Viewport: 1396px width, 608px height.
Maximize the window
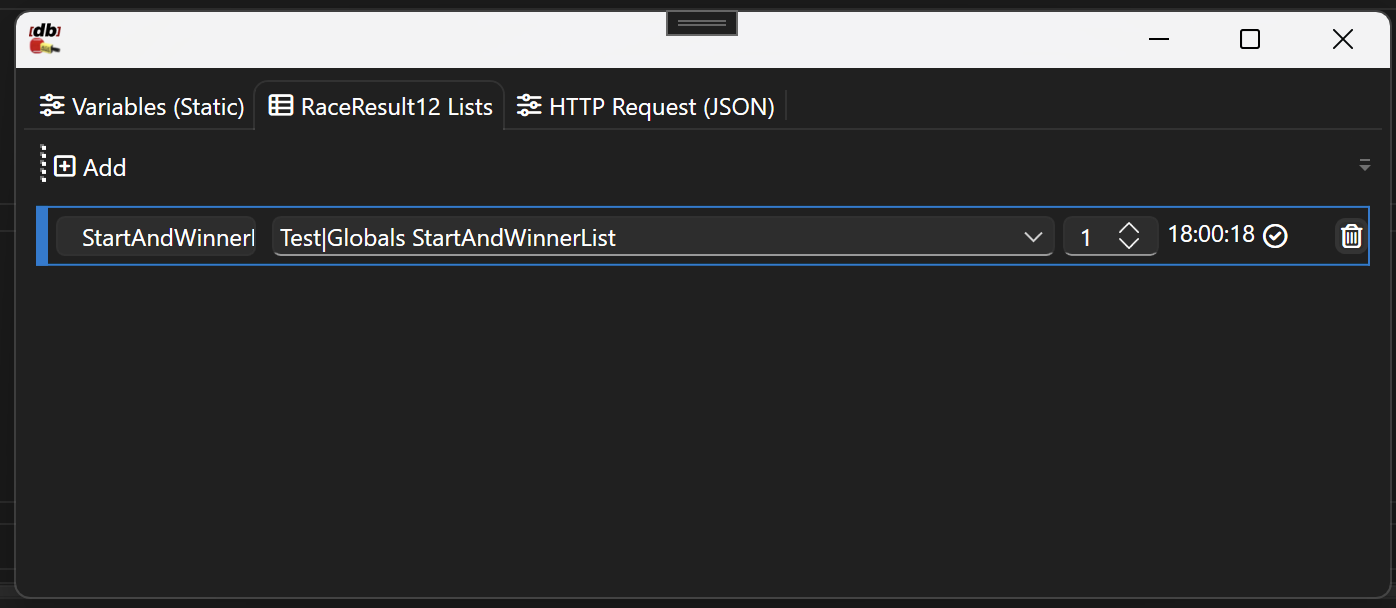1249,39
